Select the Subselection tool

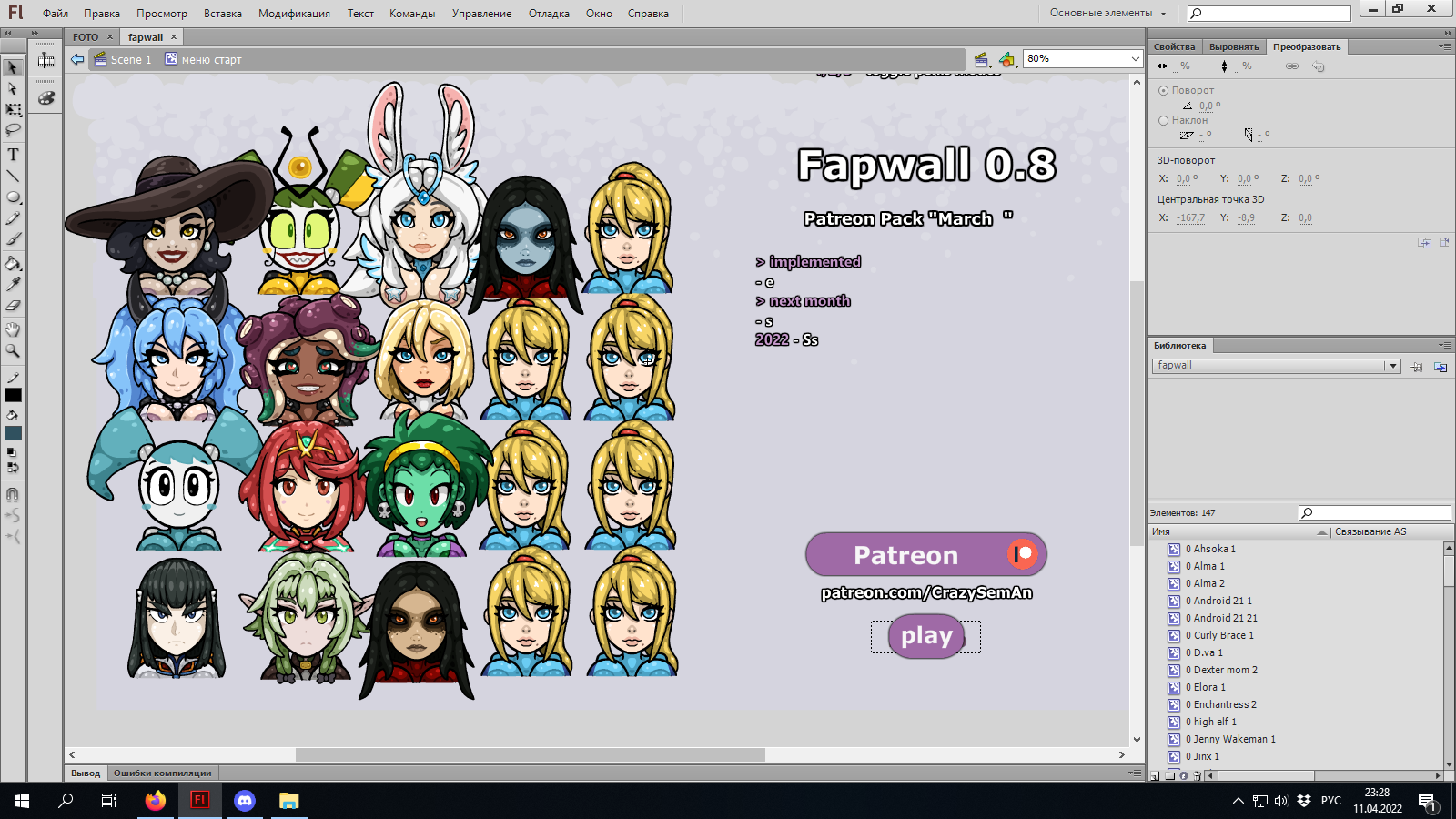pyautogui.click(x=13, y=89)
